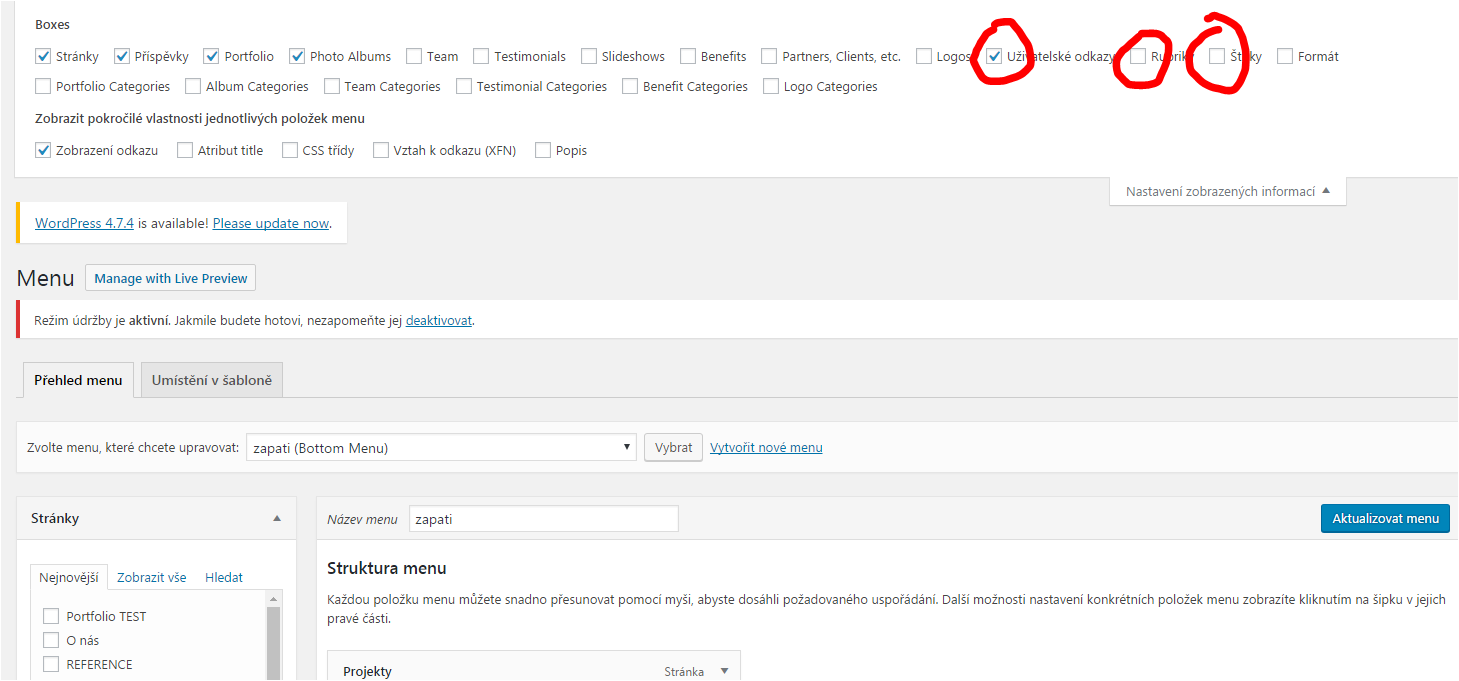Follow the Please update now link
This screenshot has width=1459, height=681.
tap(271, 224)
